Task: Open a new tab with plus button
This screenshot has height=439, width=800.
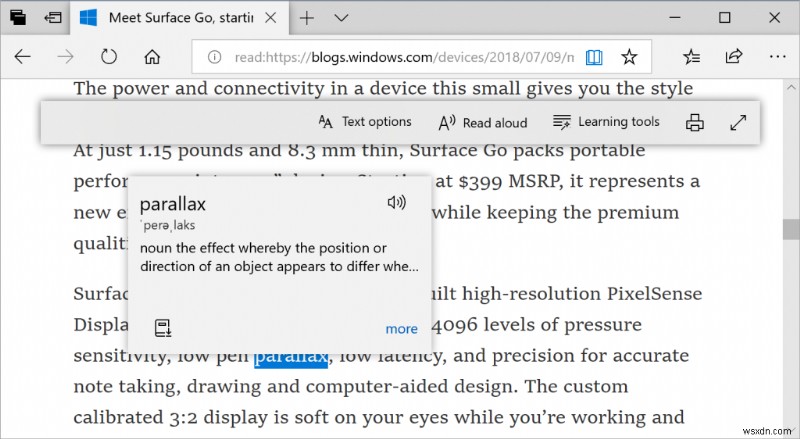Action: (x=307, y=18)
